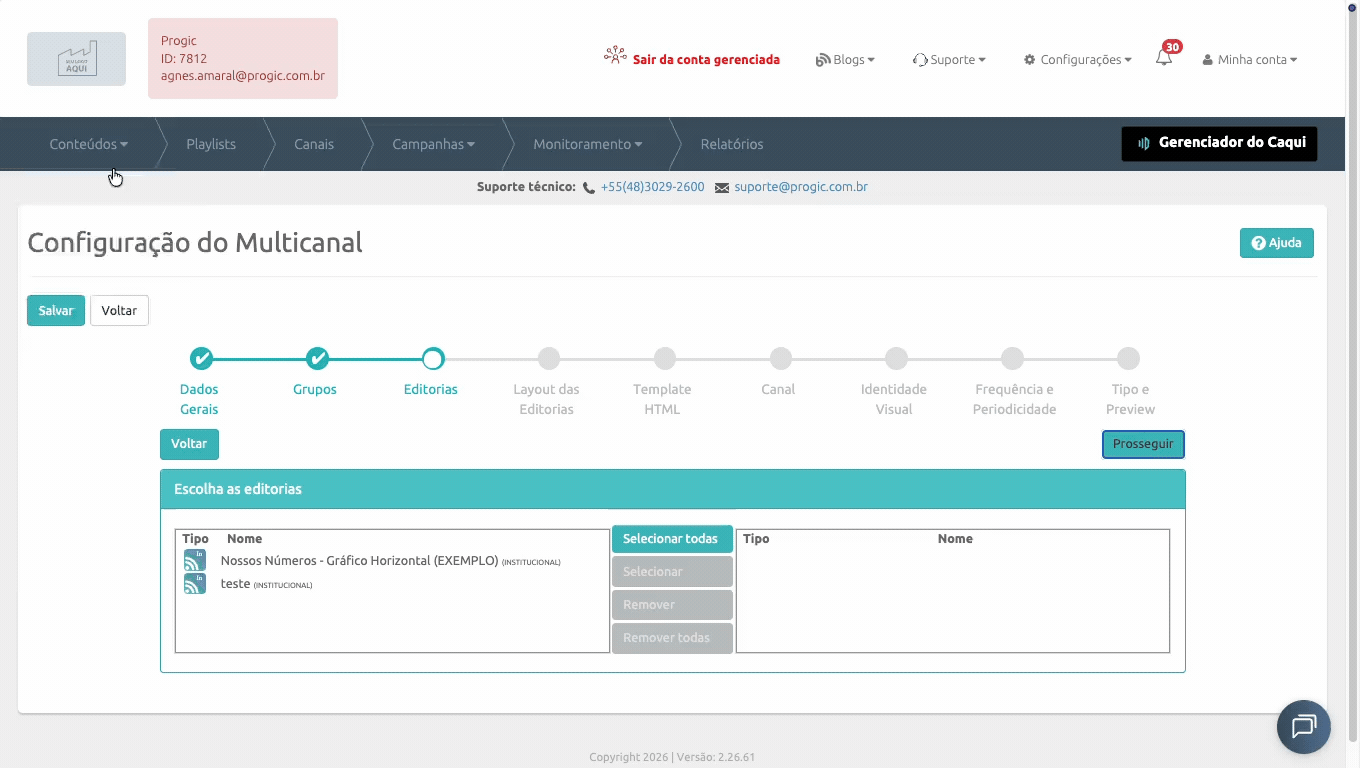The image size is (1360, 768).
Task: Click the sound wave icon on Gerenciador do Caqui
Action: (x=1144, y=143)
